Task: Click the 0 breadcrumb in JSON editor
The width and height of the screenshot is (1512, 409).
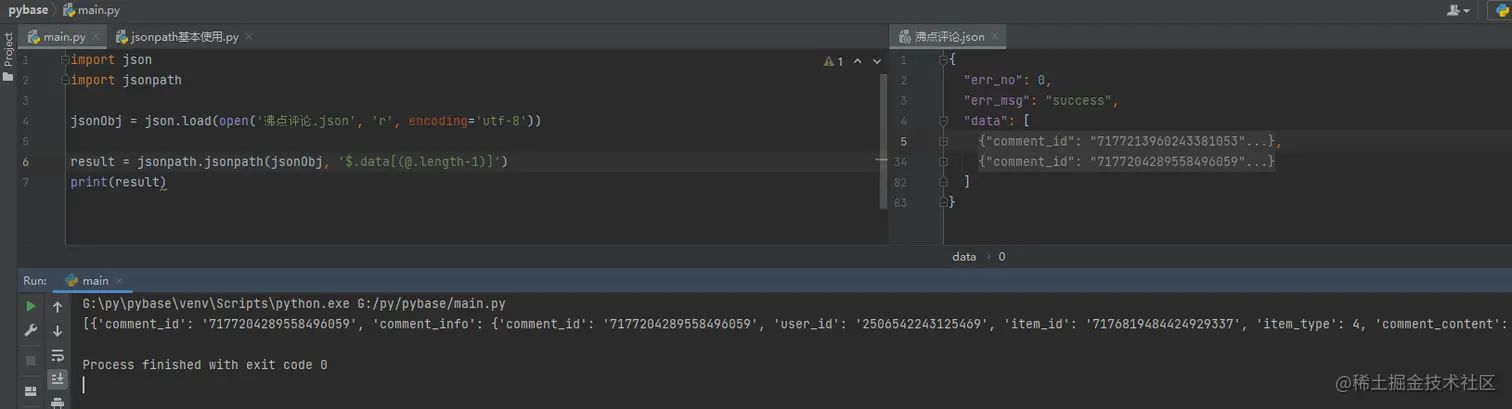Action: pyautogui.click(x=1002, y=257)
